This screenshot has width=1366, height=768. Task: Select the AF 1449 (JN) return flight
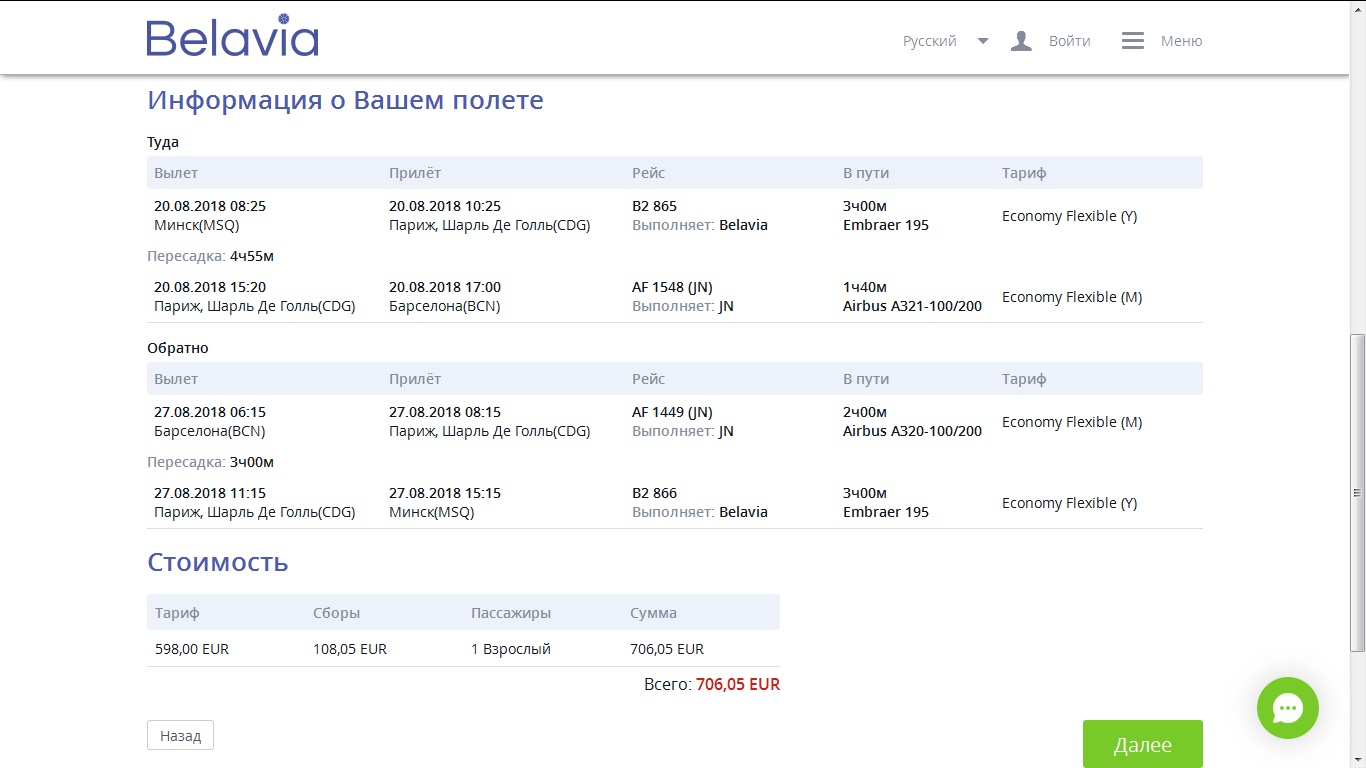pyautogui.click(x=672, y=412)
